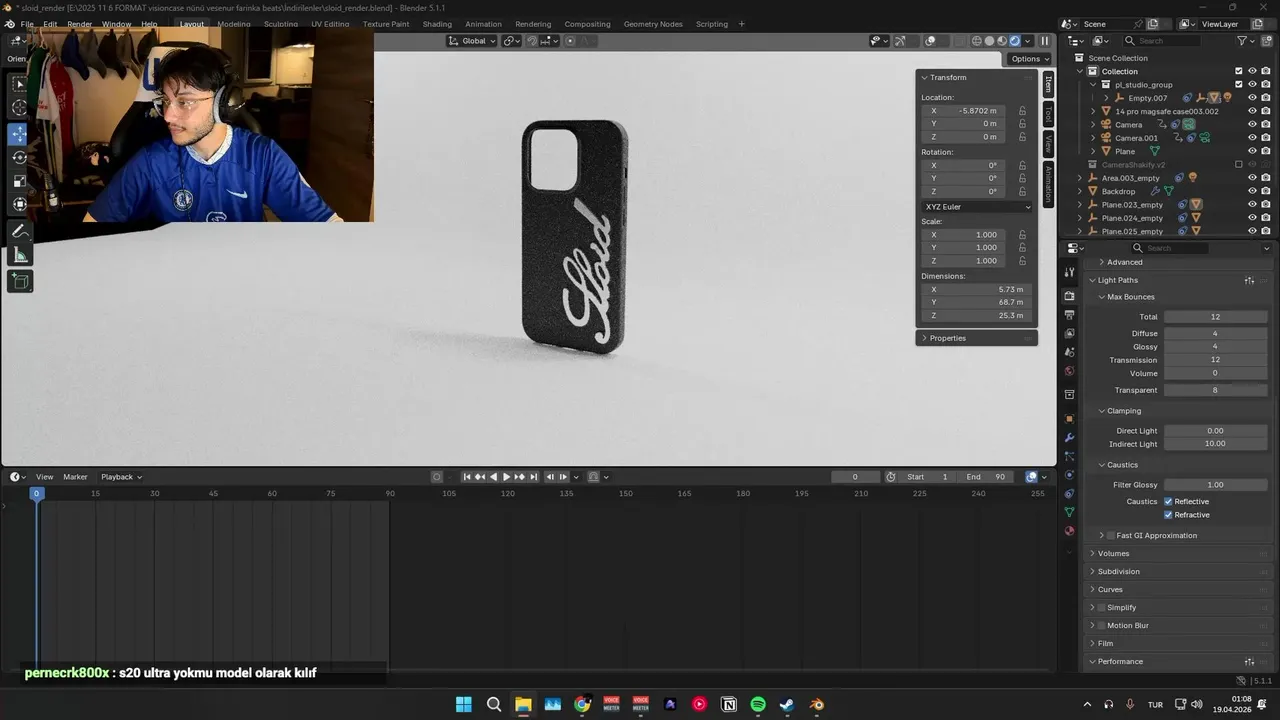Expand the Subdivision panel
Viewport: 1280px width, 720px height.
pos(1118,571)
